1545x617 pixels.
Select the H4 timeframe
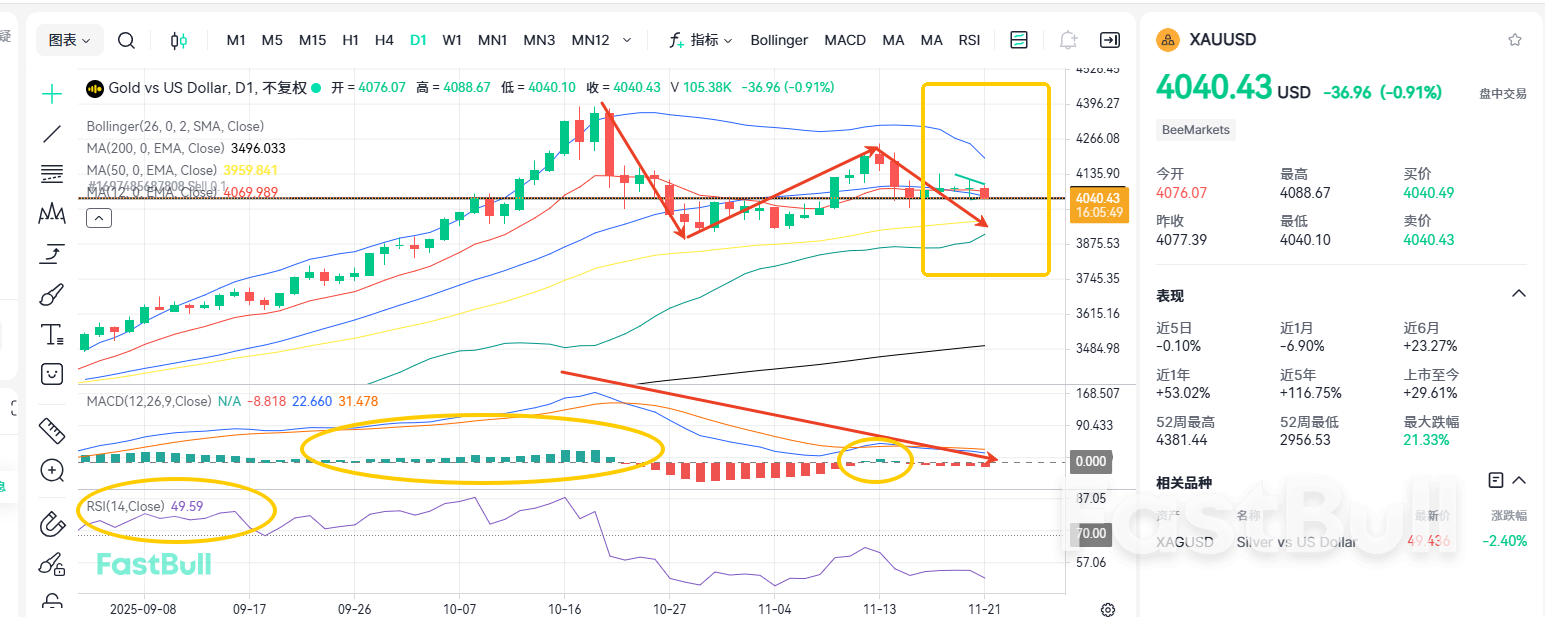click(x=384, y=40)
